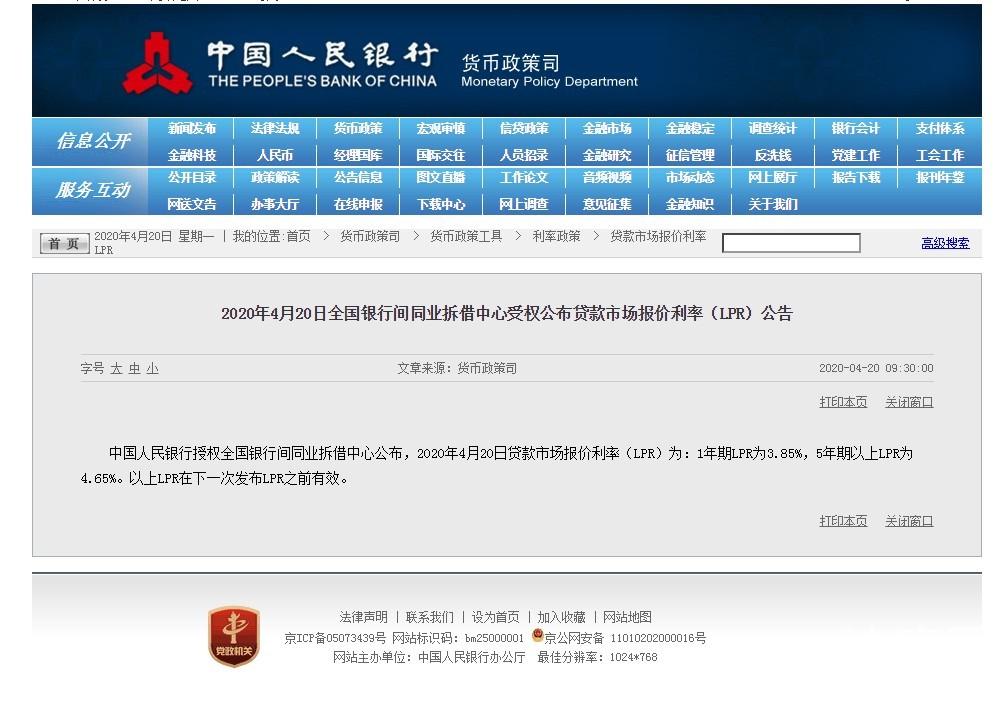Open the 工作论文 section
1005x702 pixels.
pos(524,177)
